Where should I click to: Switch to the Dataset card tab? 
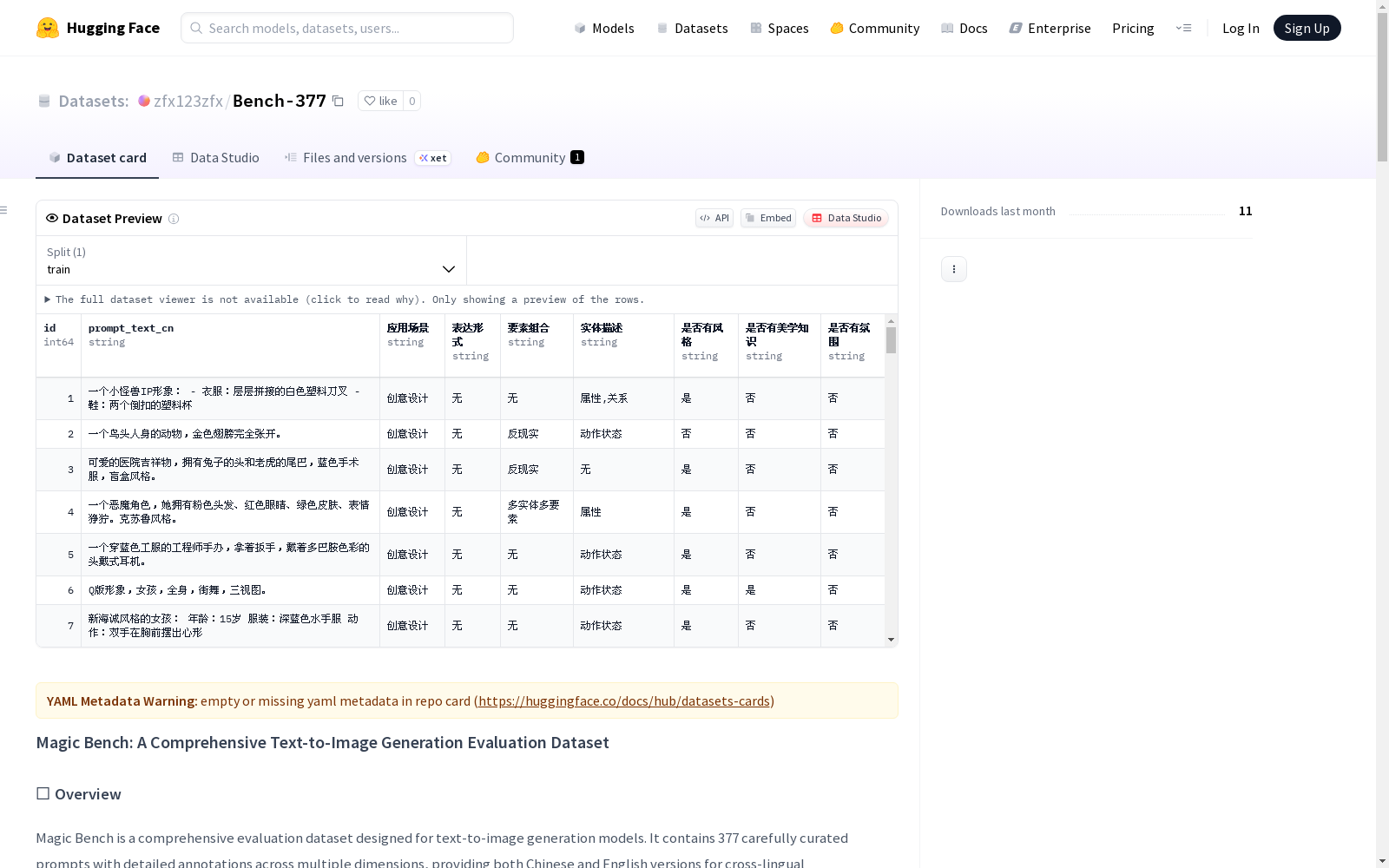click(x=97, y=158)
